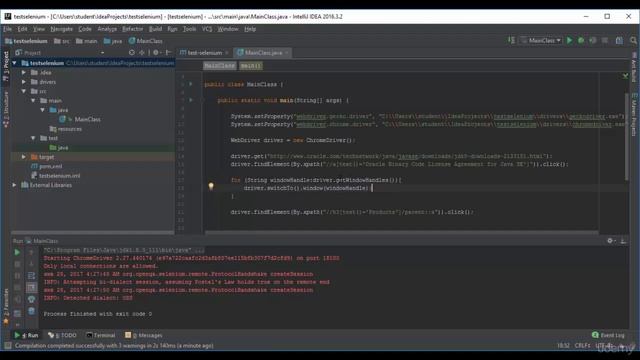Open the Run panel settings gear
Screen dimensions: 640x360
(x=610, y=241)
